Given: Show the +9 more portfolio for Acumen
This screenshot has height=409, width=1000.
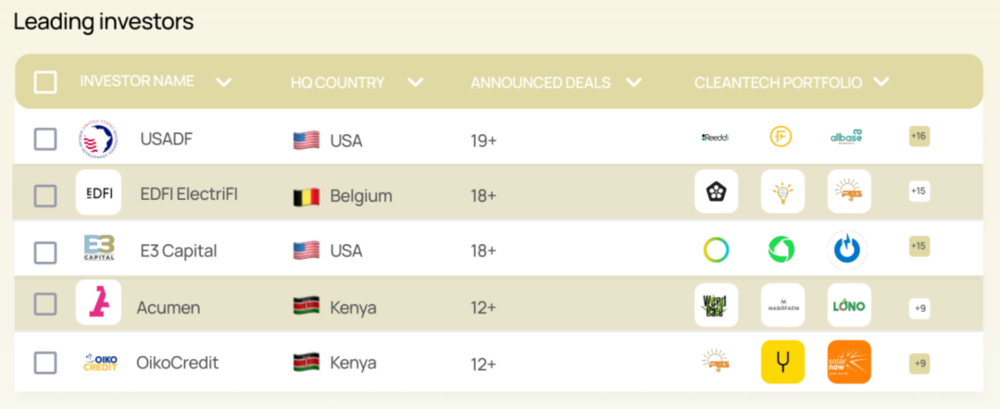Looking at the screenshot, I should pos(919,309).
